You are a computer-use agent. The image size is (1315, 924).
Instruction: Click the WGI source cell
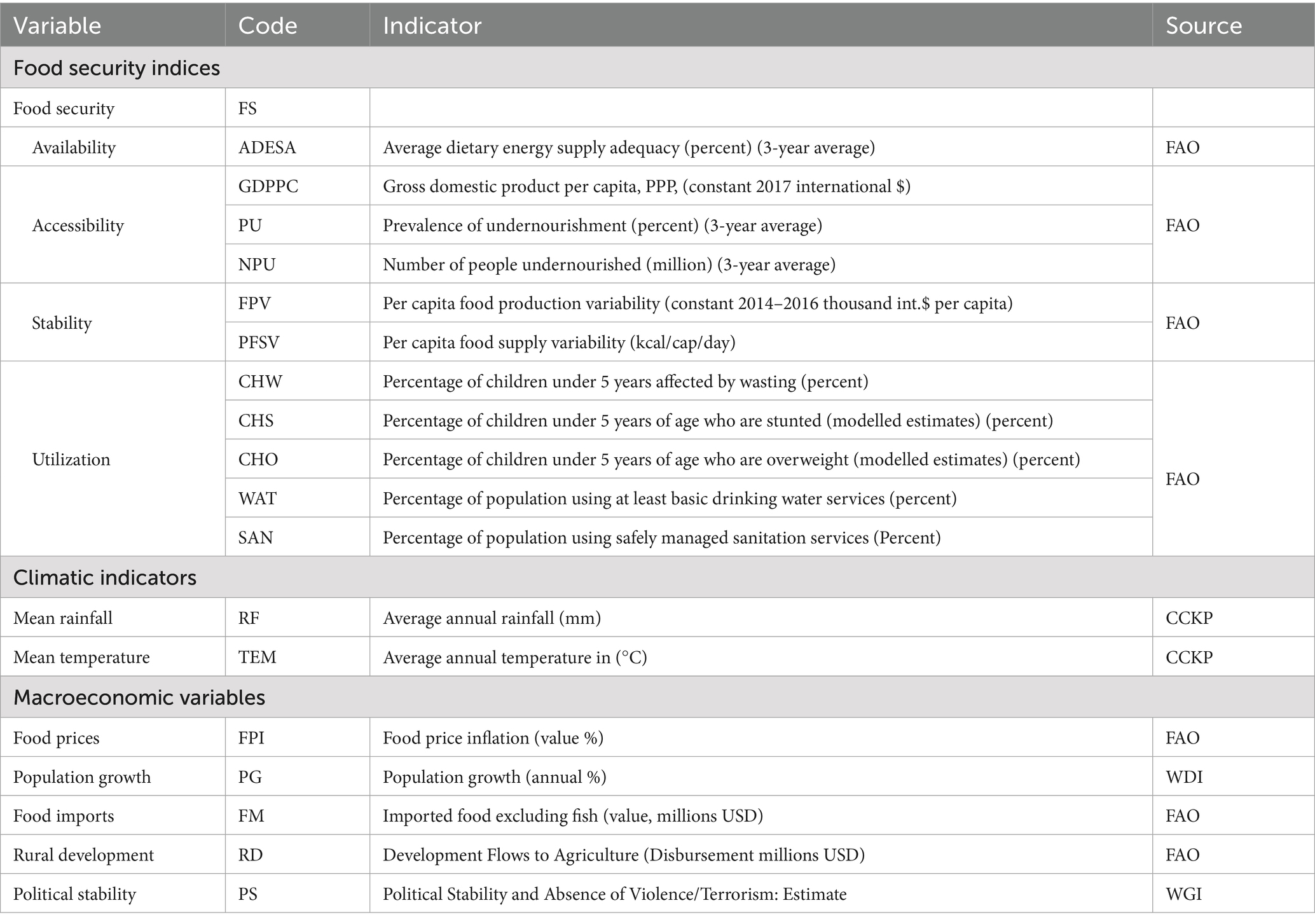click(x=1183, y=894)
